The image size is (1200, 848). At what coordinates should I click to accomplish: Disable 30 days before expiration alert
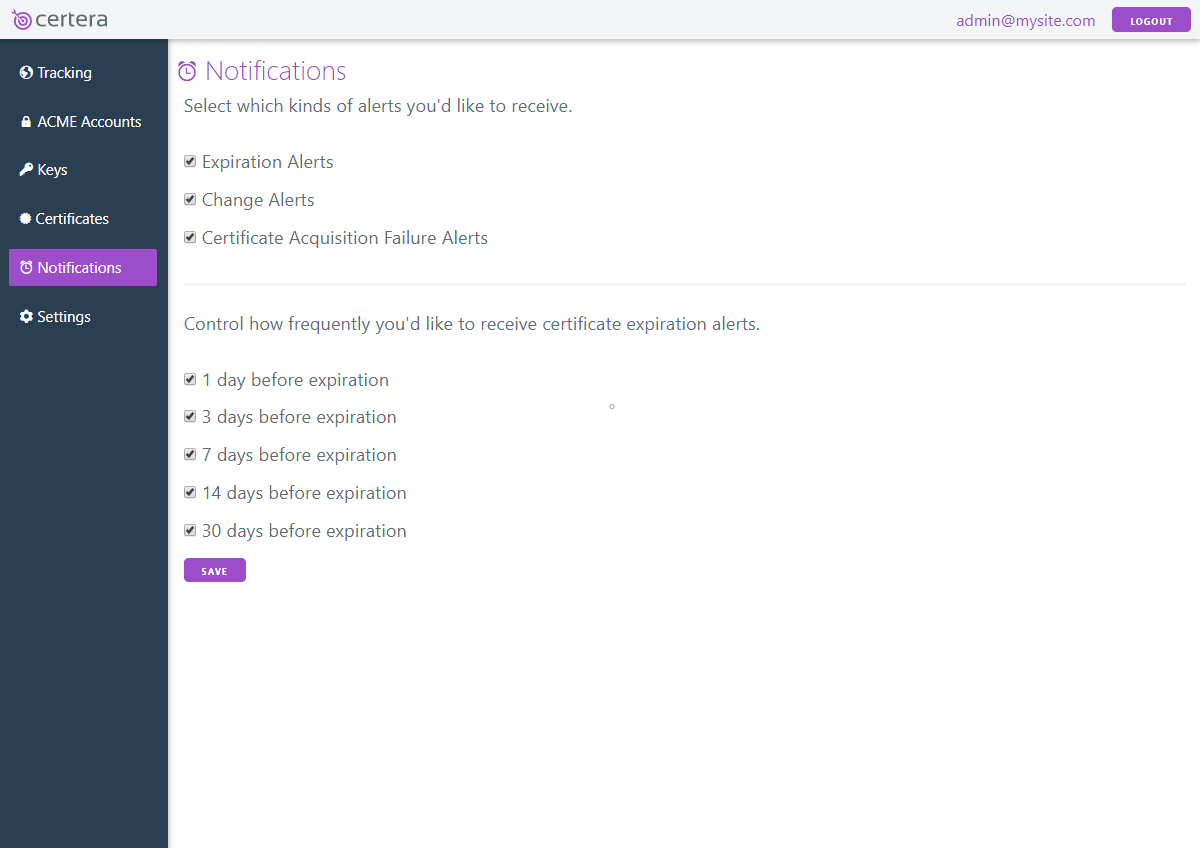[190, 530]
